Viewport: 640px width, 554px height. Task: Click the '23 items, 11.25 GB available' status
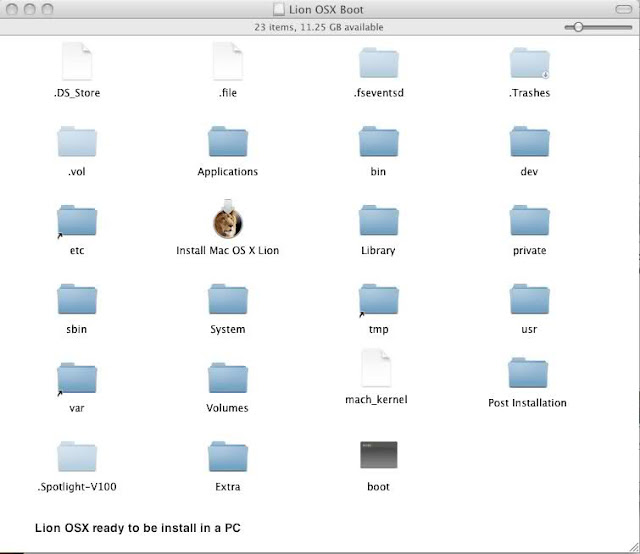click(x=319, y=27)
